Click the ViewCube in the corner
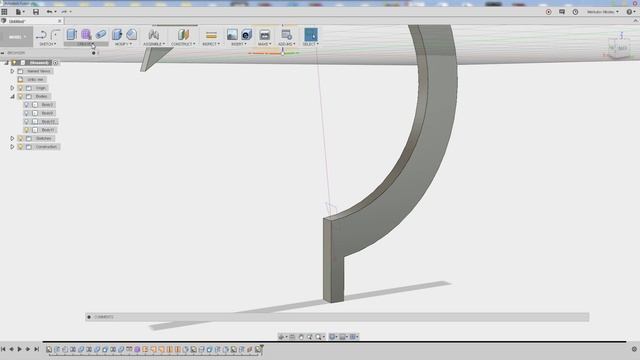 click(618, 48)
